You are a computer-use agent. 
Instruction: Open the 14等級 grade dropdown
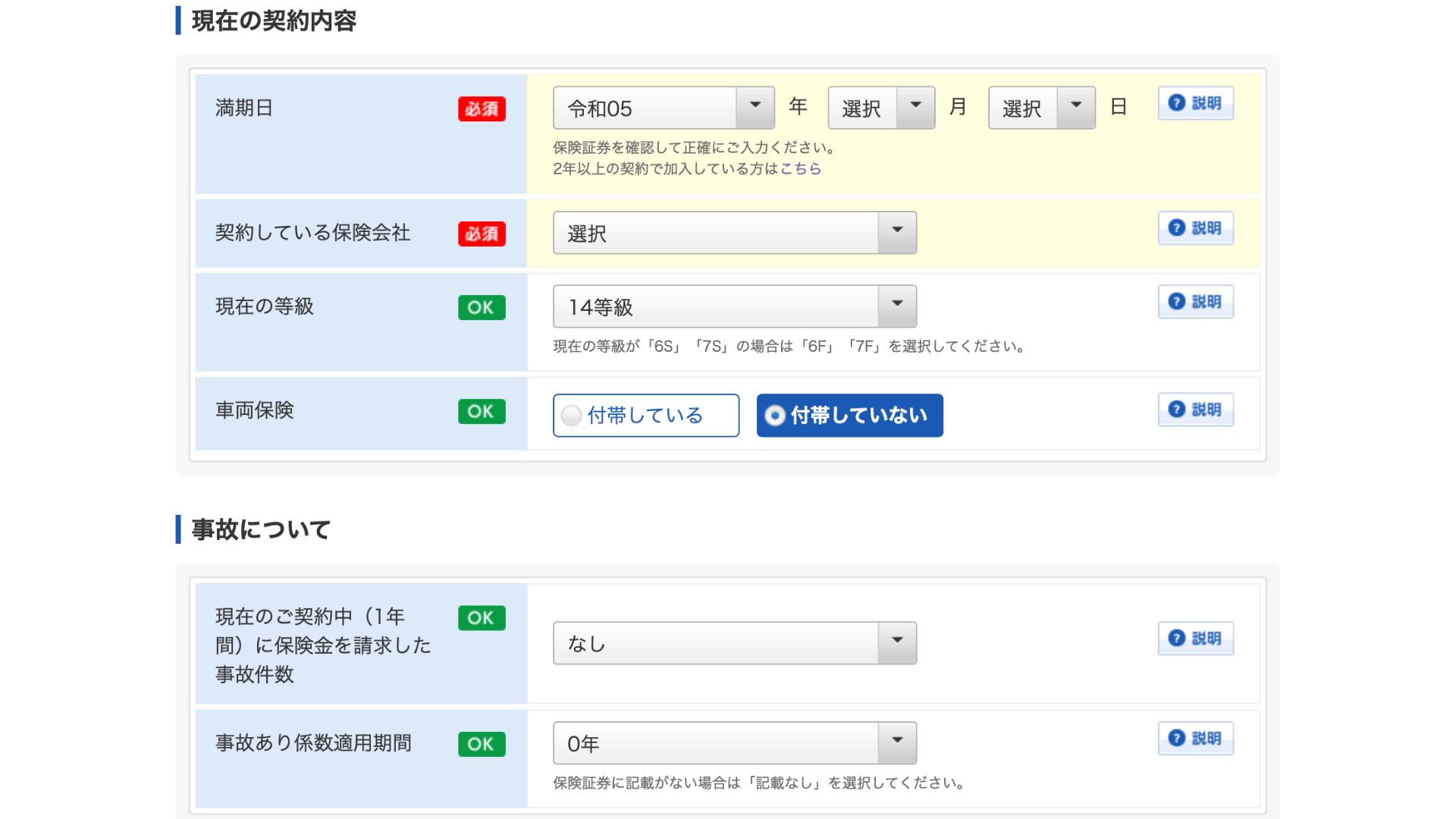coord(735,306)
